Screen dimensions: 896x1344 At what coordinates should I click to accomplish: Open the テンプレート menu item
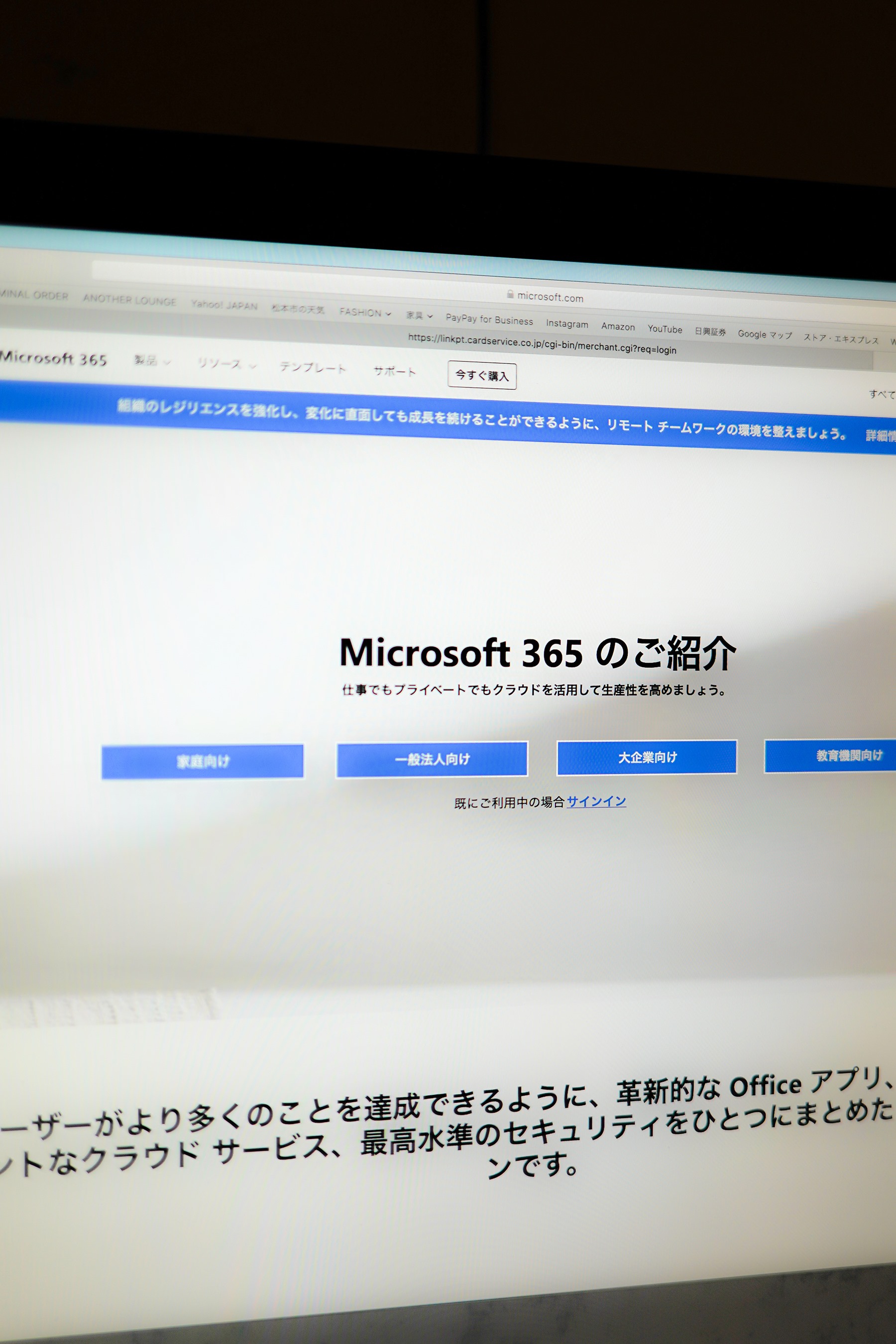point(313,367)
